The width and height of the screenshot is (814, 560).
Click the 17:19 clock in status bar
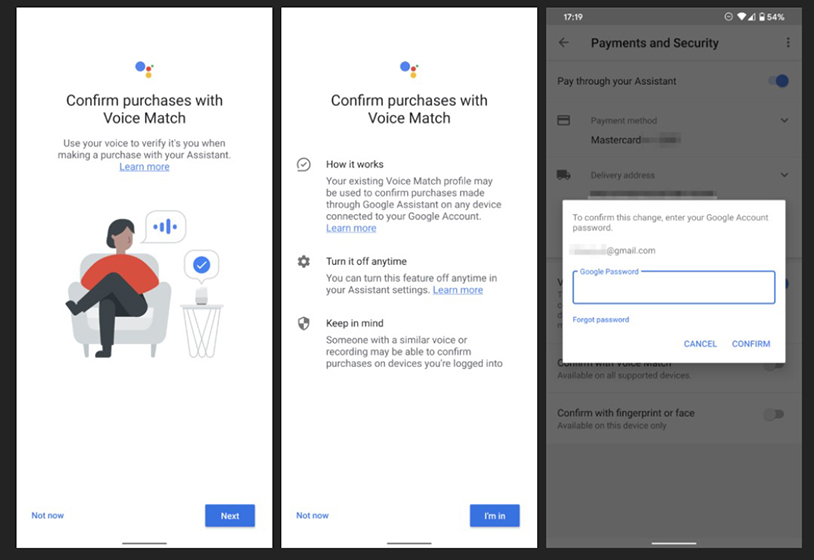pos(573,17)
